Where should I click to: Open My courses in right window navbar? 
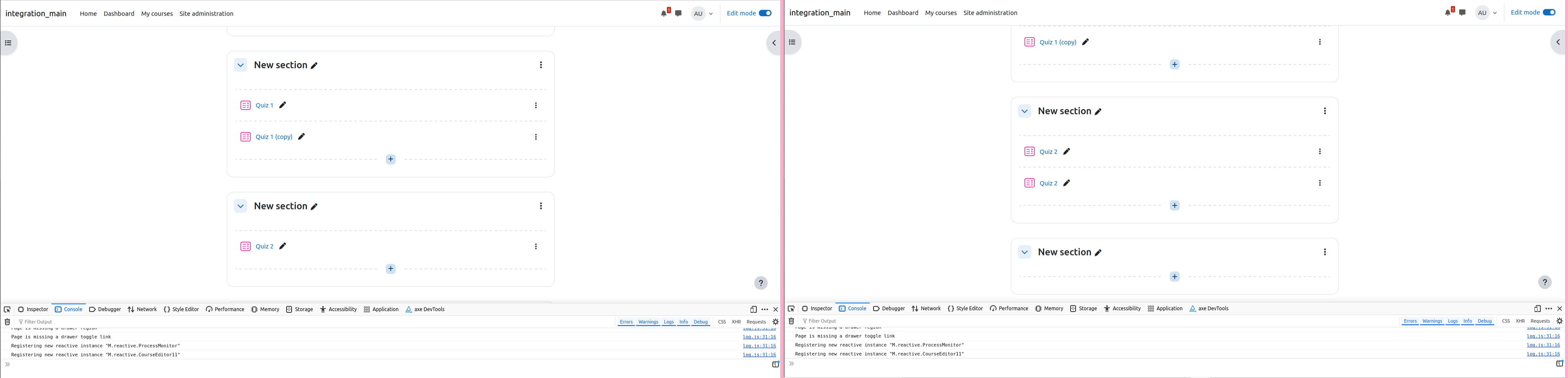941,13
